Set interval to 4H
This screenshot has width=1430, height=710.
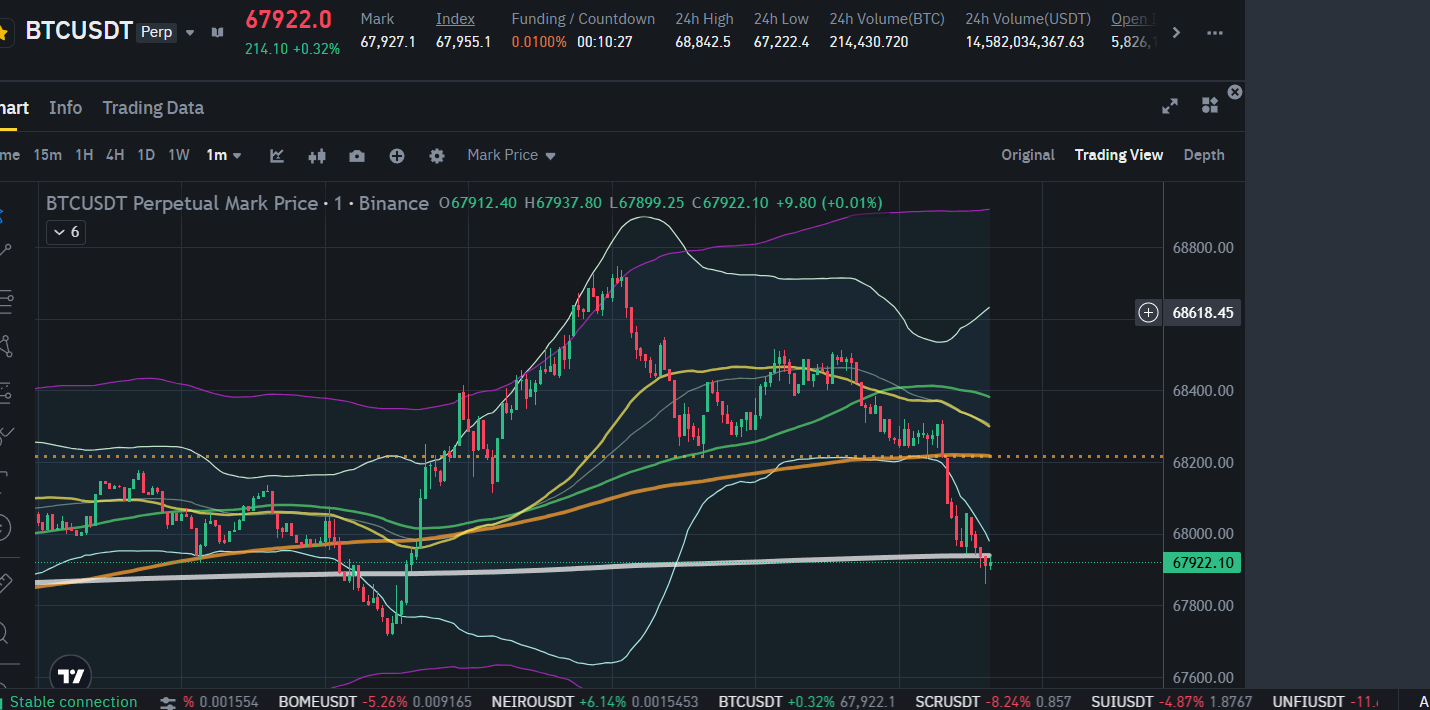115,155
